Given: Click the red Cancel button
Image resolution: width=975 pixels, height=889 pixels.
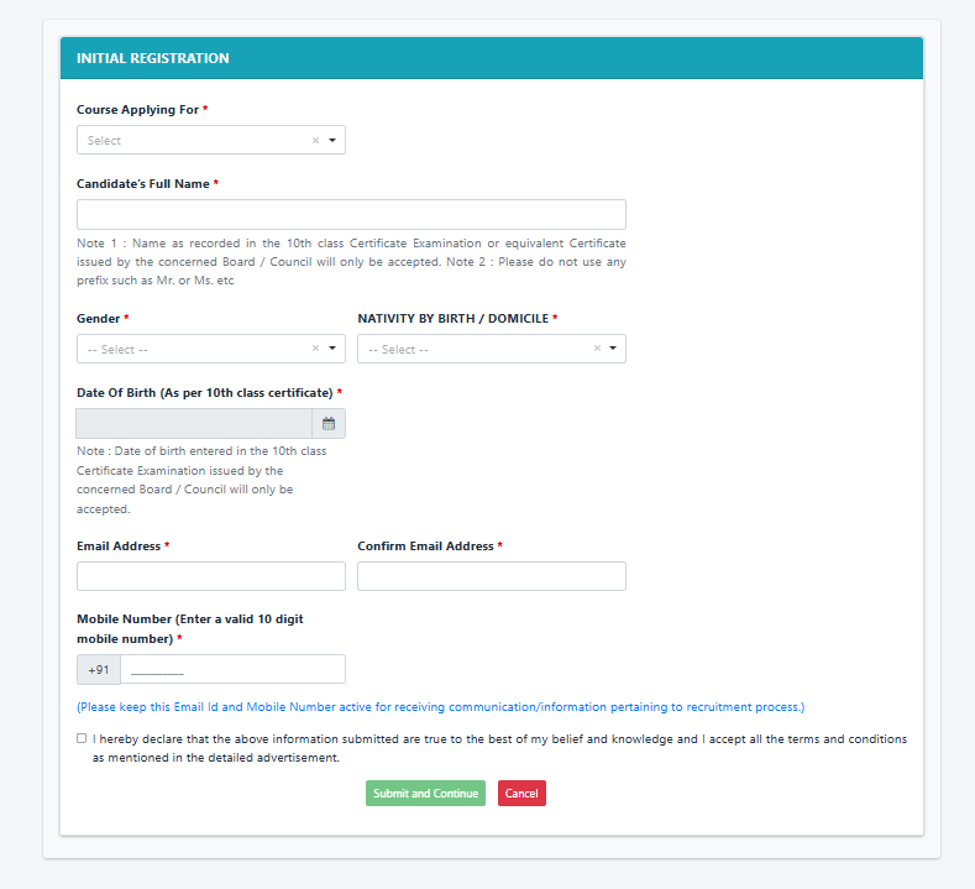Looking at the screenshot, I should click(522, 793).
